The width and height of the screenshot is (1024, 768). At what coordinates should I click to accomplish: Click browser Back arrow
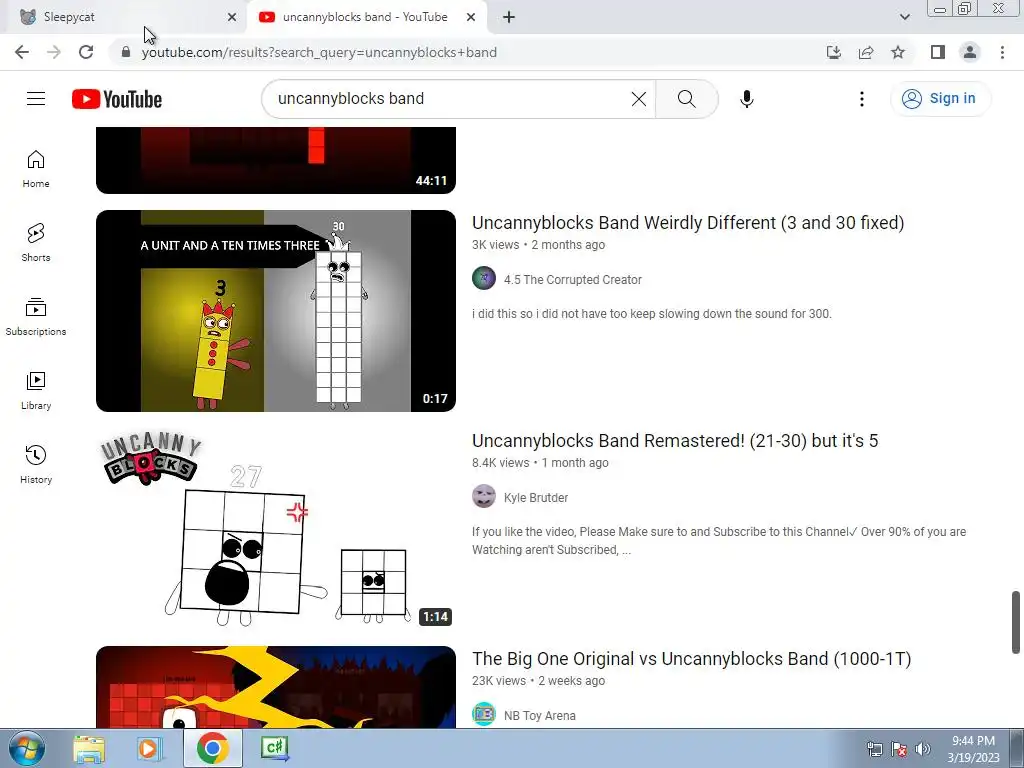pos(22,52)
